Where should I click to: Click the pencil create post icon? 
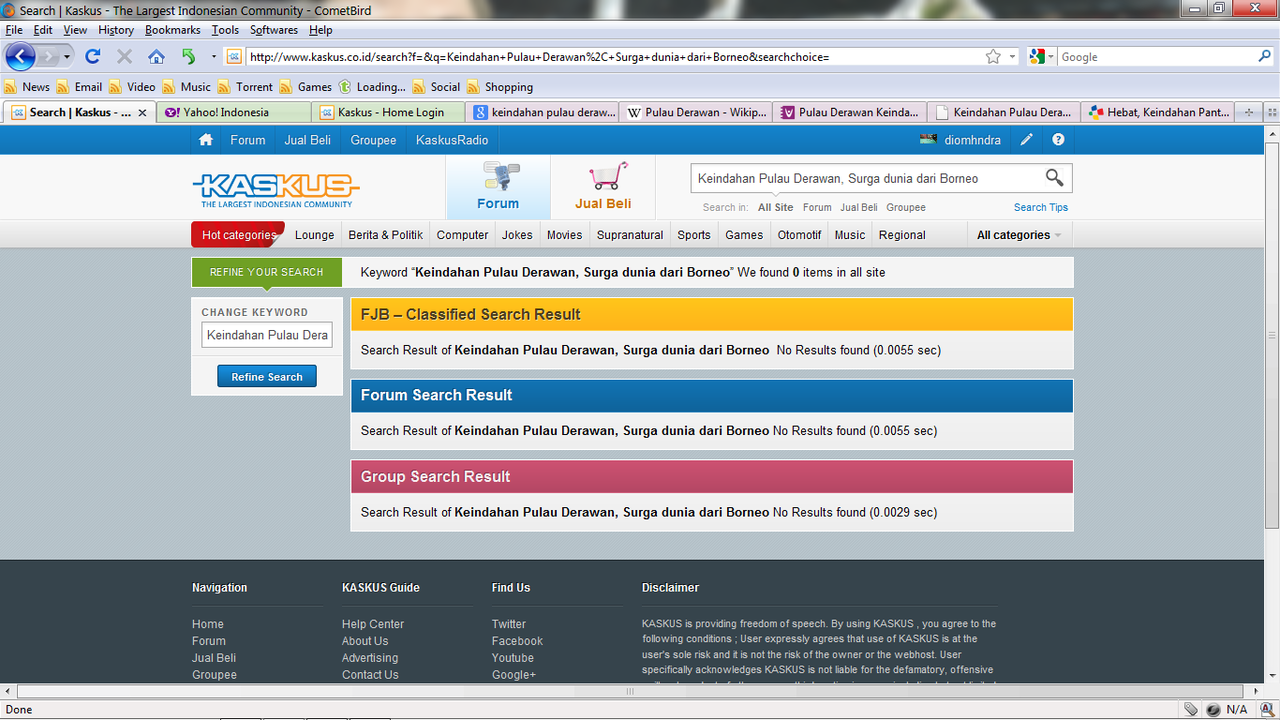pos(1027,140)
